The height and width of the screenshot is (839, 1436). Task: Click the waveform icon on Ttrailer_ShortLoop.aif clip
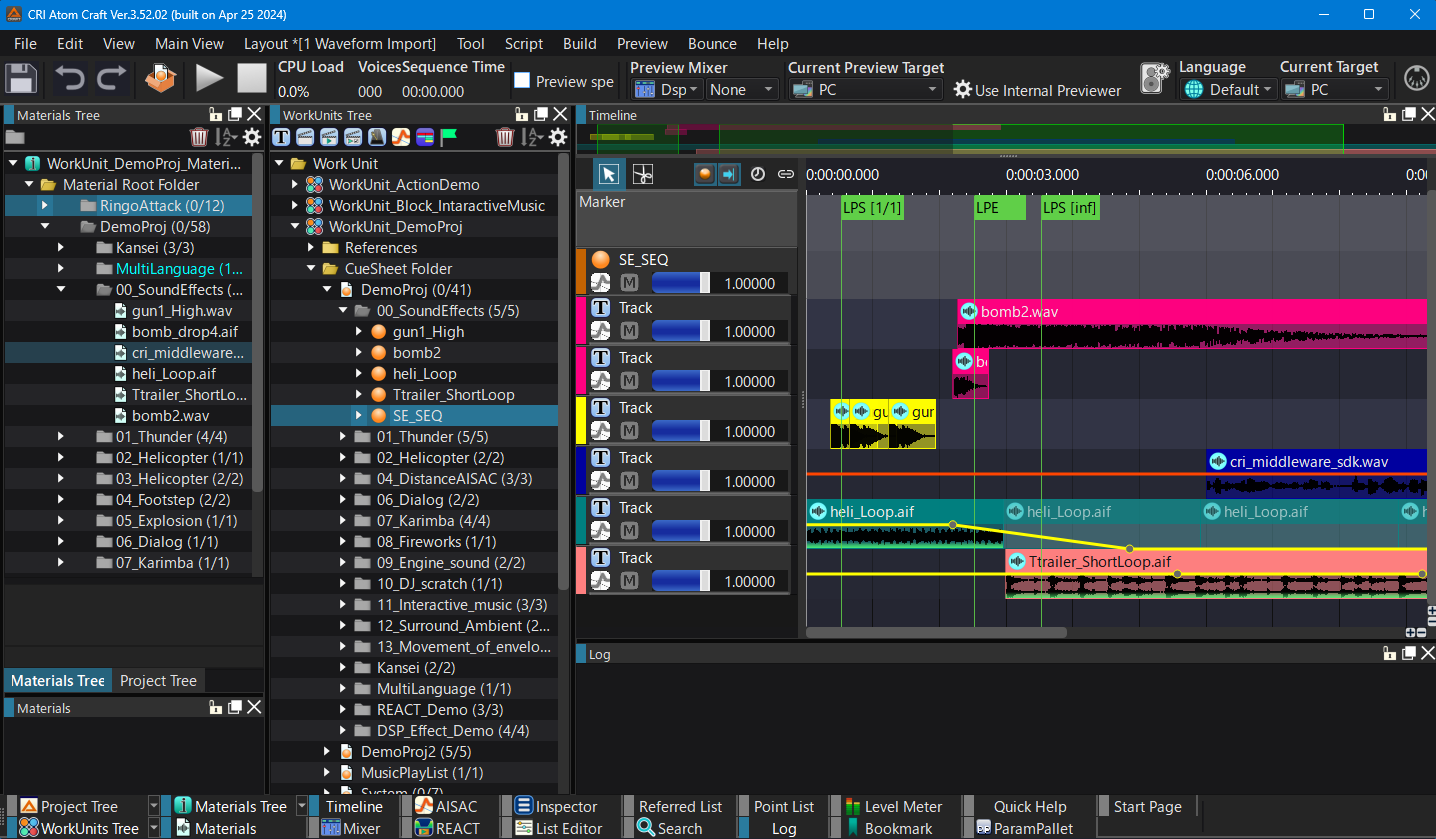coord(1017,562)
